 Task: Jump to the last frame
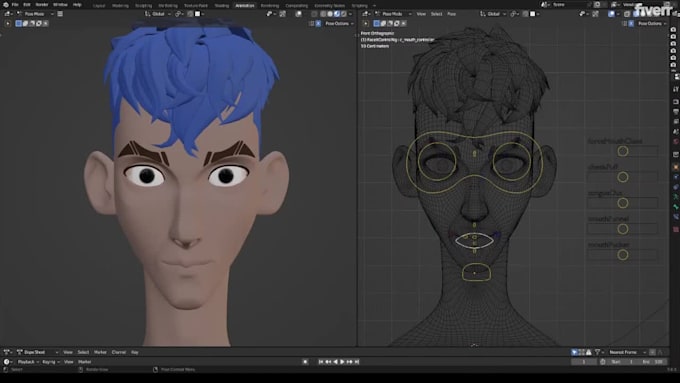click(x=357, y=362)
